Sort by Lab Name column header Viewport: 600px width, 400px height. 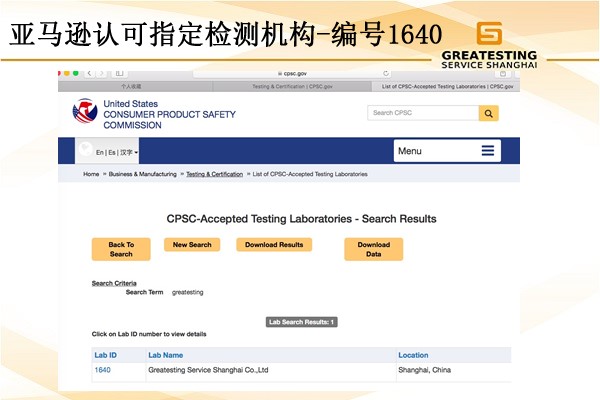(x=165, y=355)
